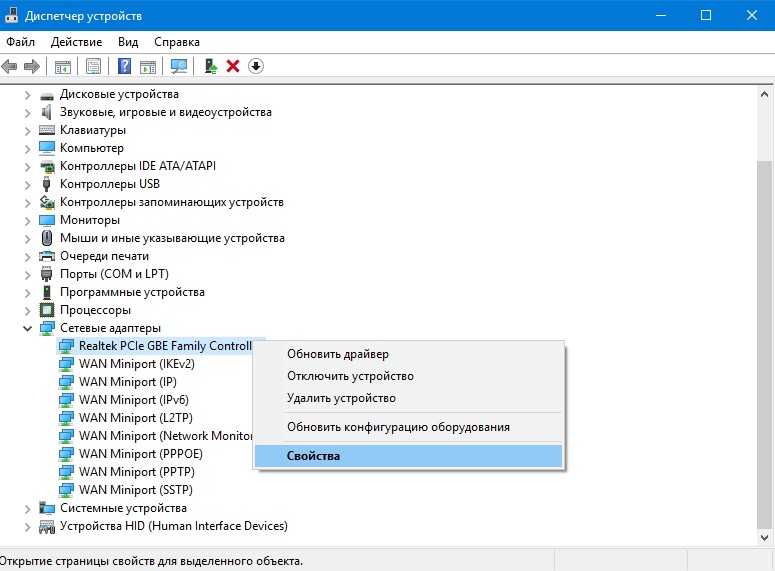The image size is (775, 571).
Task: Choose Свойства in the context menu
Action: click(409, 456)
